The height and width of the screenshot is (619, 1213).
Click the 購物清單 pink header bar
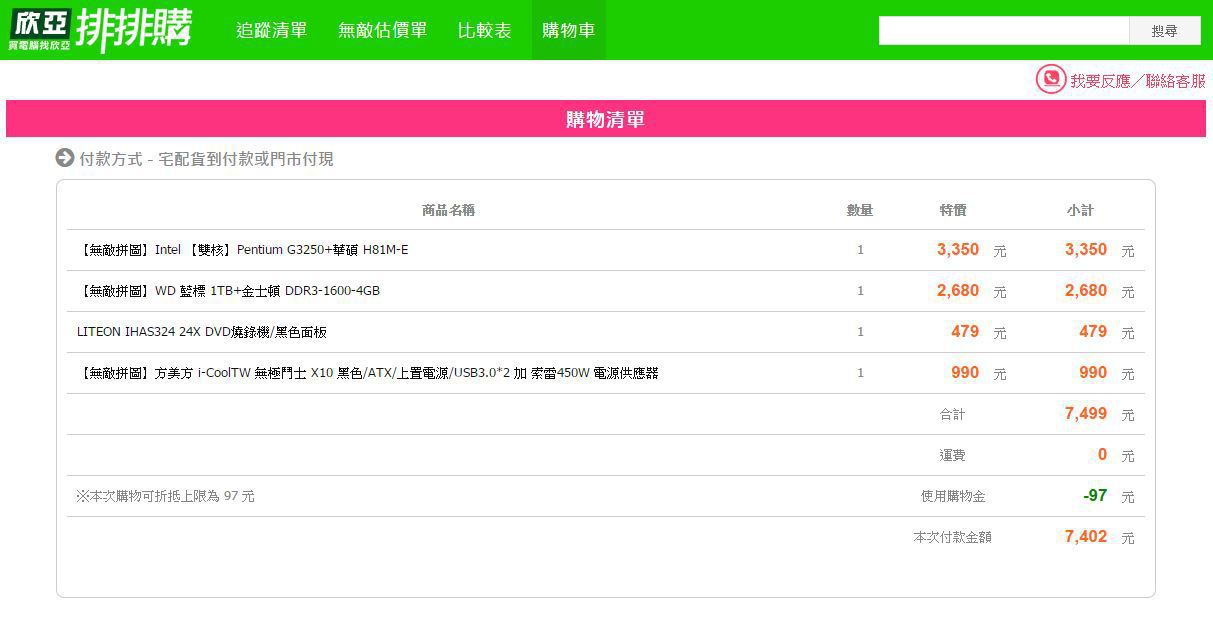pos(606,119)
